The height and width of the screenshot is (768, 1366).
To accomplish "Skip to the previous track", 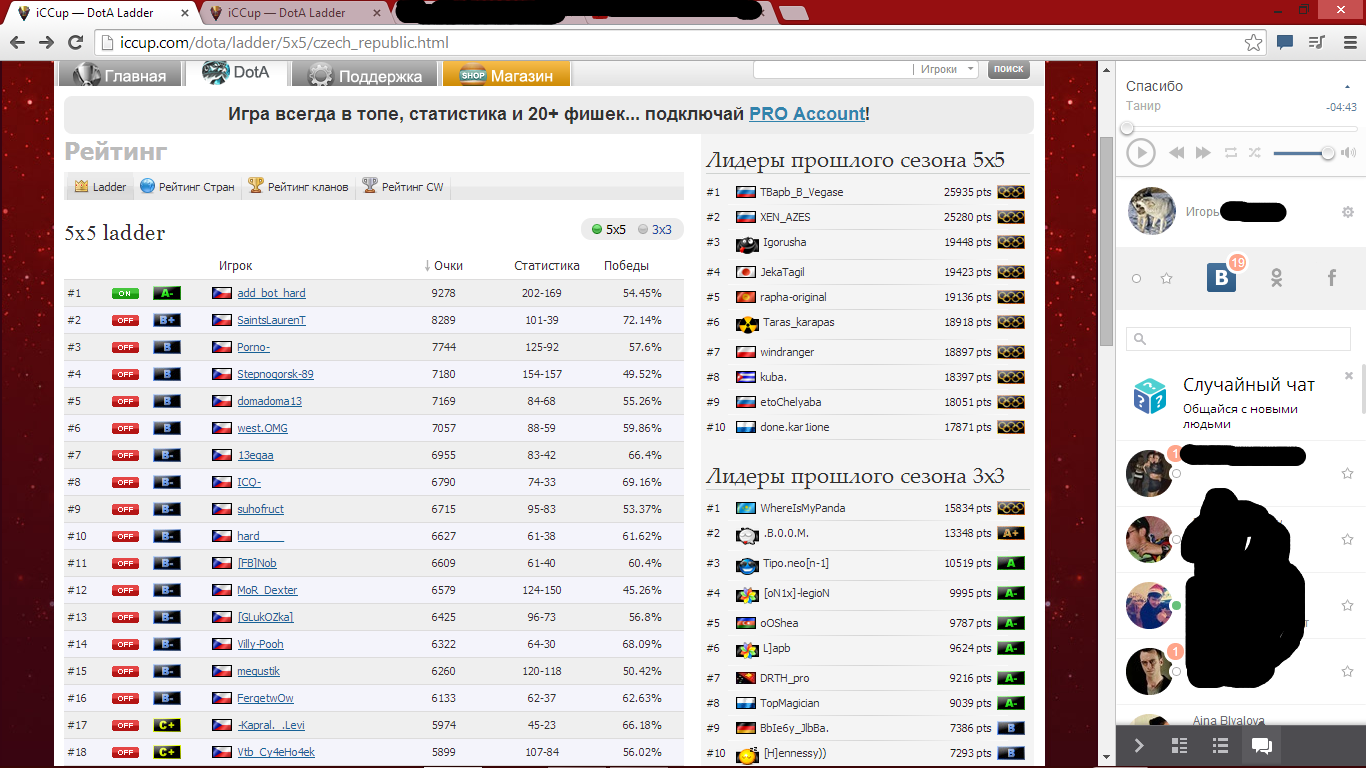I will coord(1177,153).
